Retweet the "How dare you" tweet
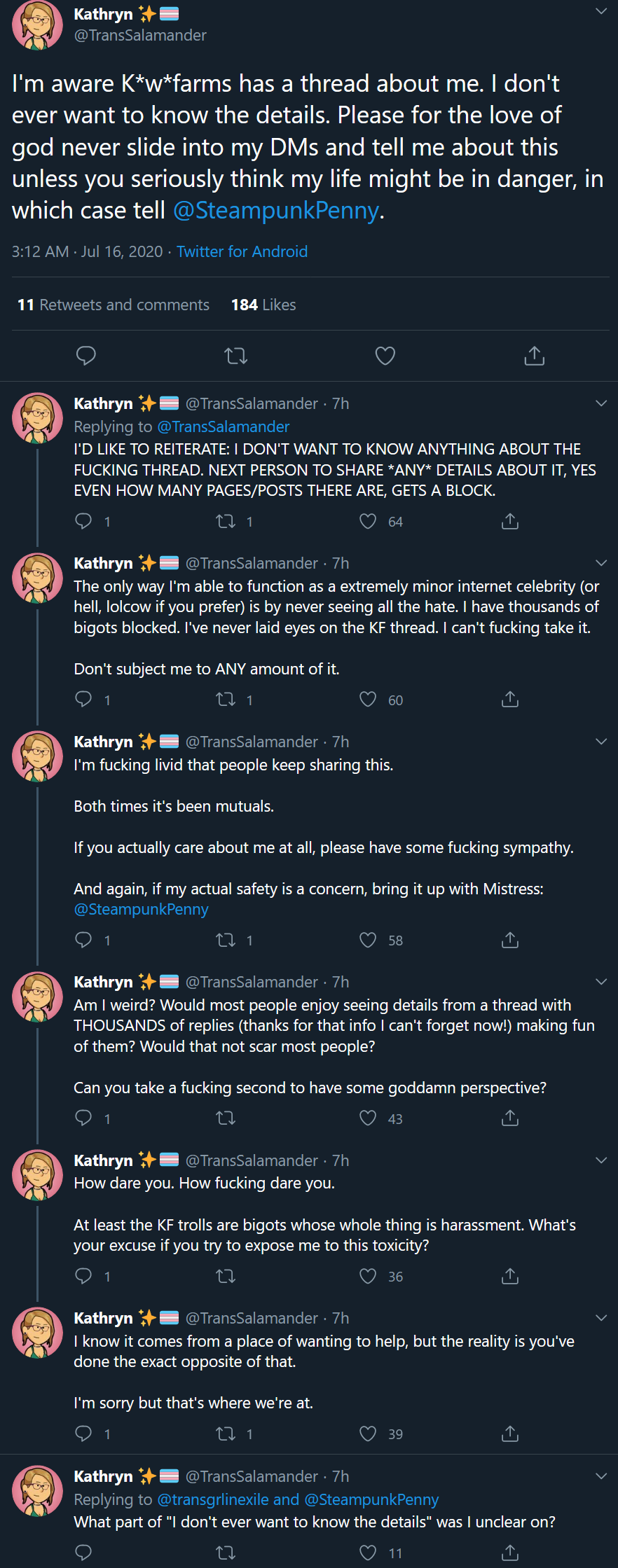Image resolution: width=618 pixels, height=1568 pixels. coord(226,1276)
